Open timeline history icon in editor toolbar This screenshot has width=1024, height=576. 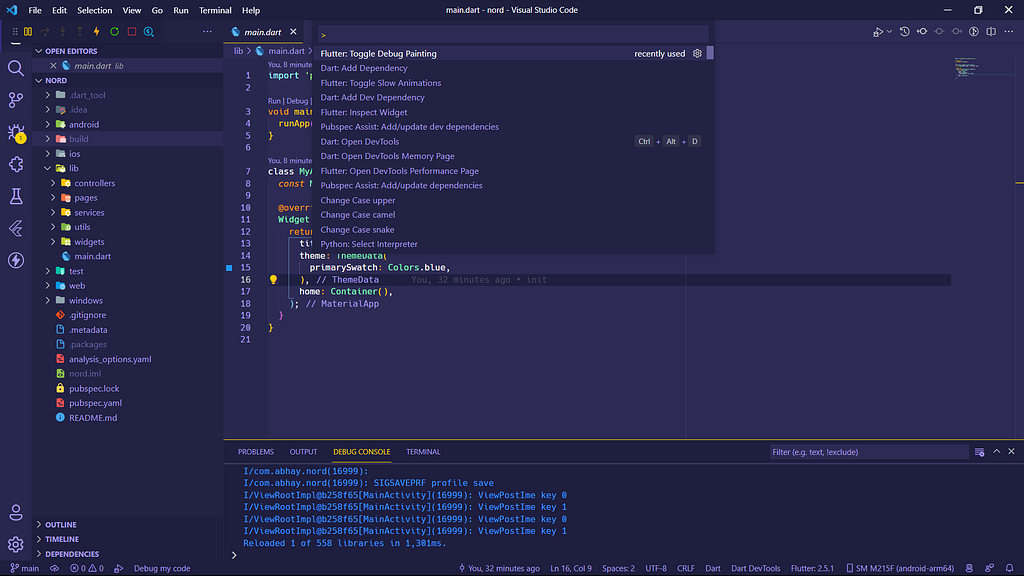(x=904, y=31)
